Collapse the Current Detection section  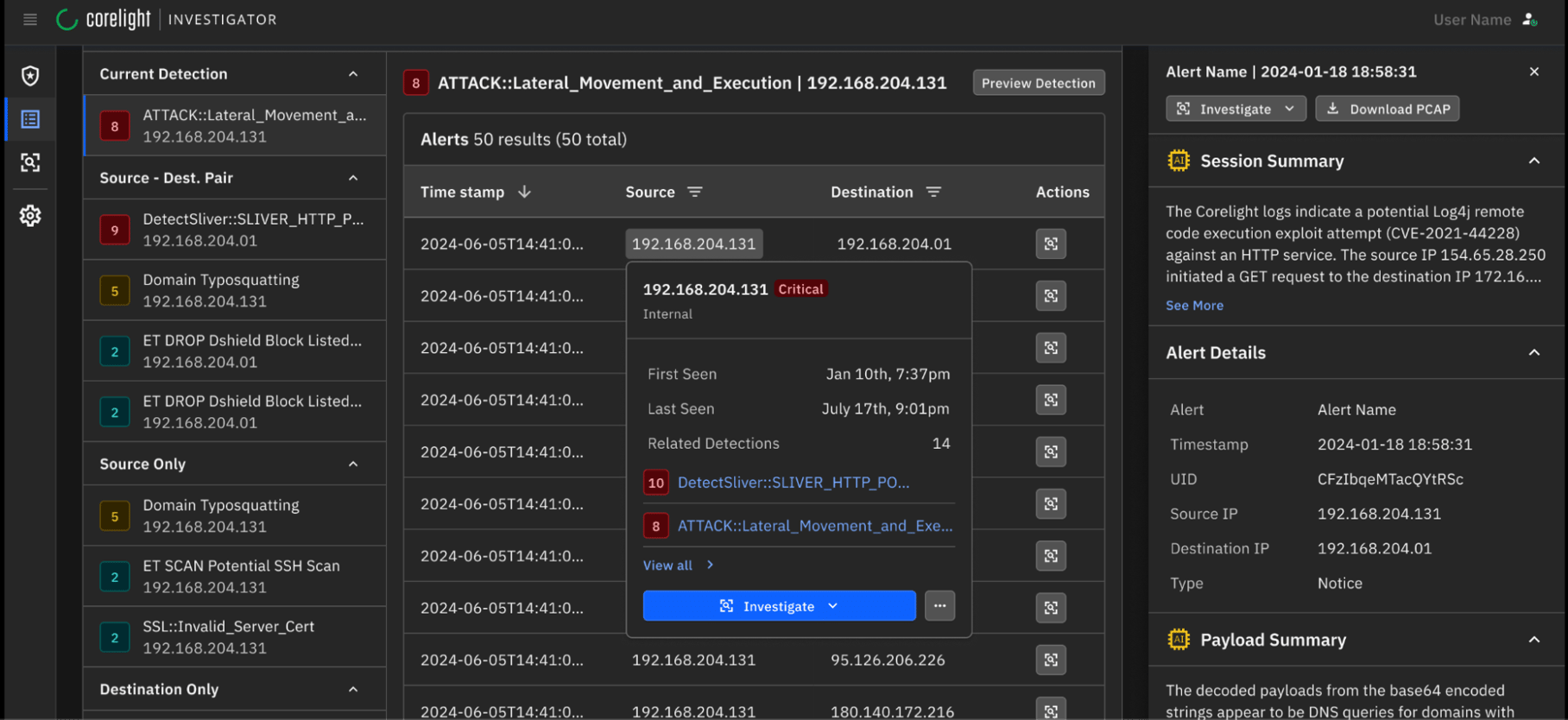point(353,74)
